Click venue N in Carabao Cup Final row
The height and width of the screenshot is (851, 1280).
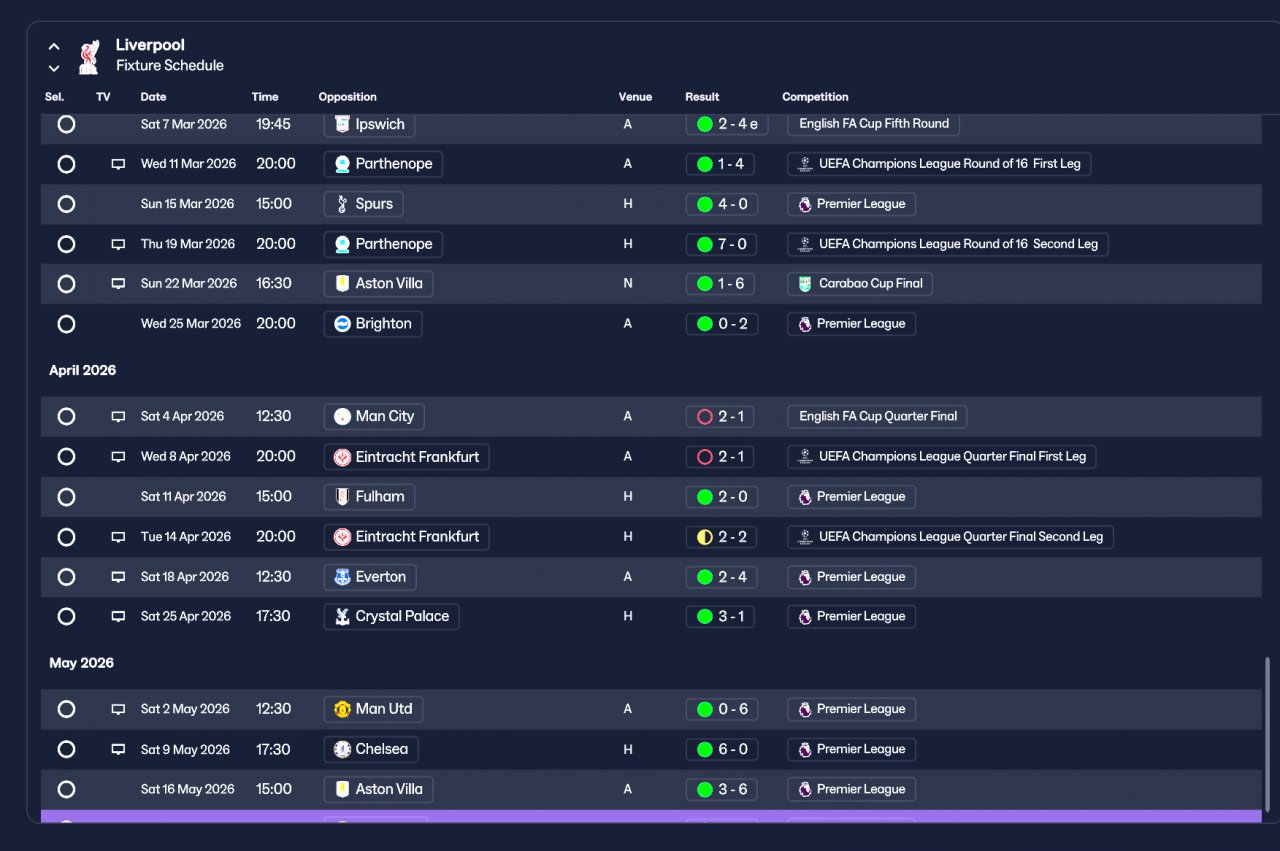pos(628,284)
